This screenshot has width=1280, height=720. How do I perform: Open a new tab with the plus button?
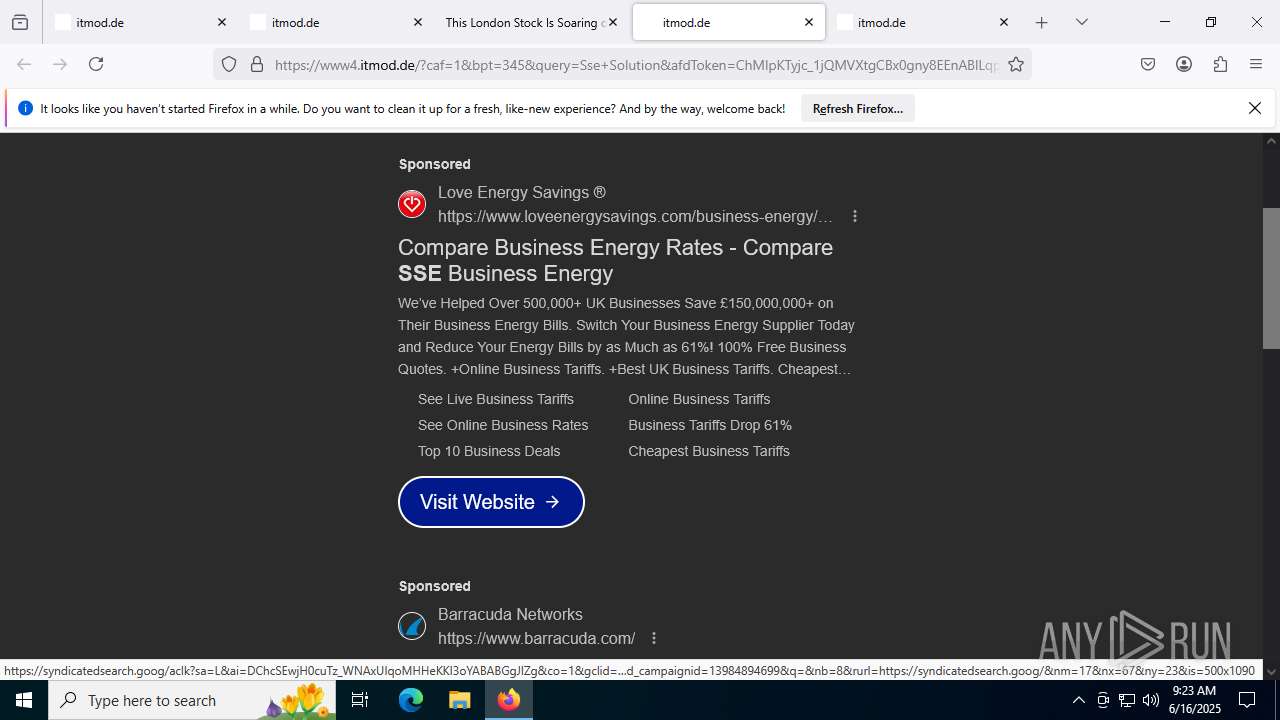pos(1041,22)
